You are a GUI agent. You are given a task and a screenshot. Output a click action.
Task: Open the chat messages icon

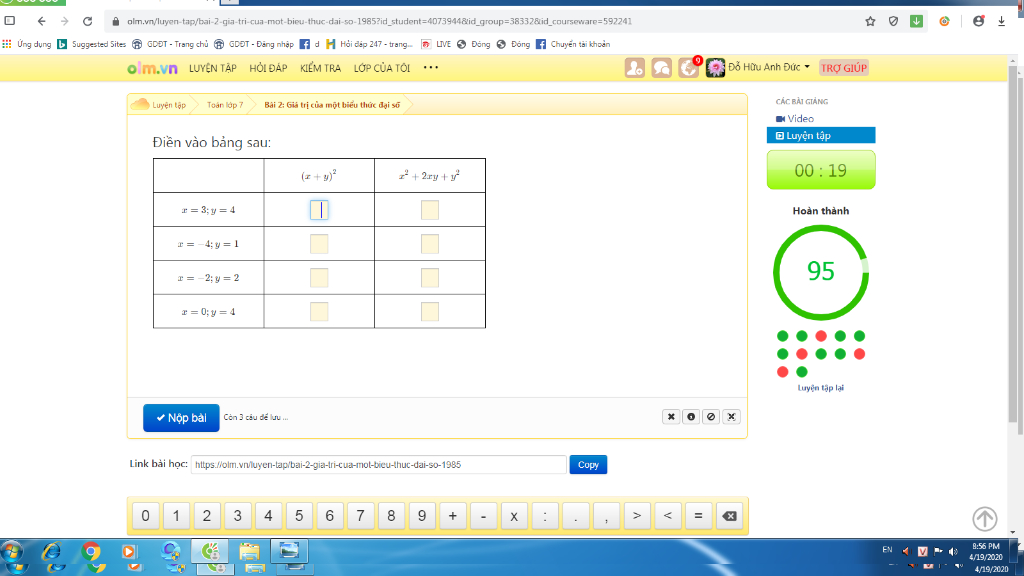click(661, 68)
